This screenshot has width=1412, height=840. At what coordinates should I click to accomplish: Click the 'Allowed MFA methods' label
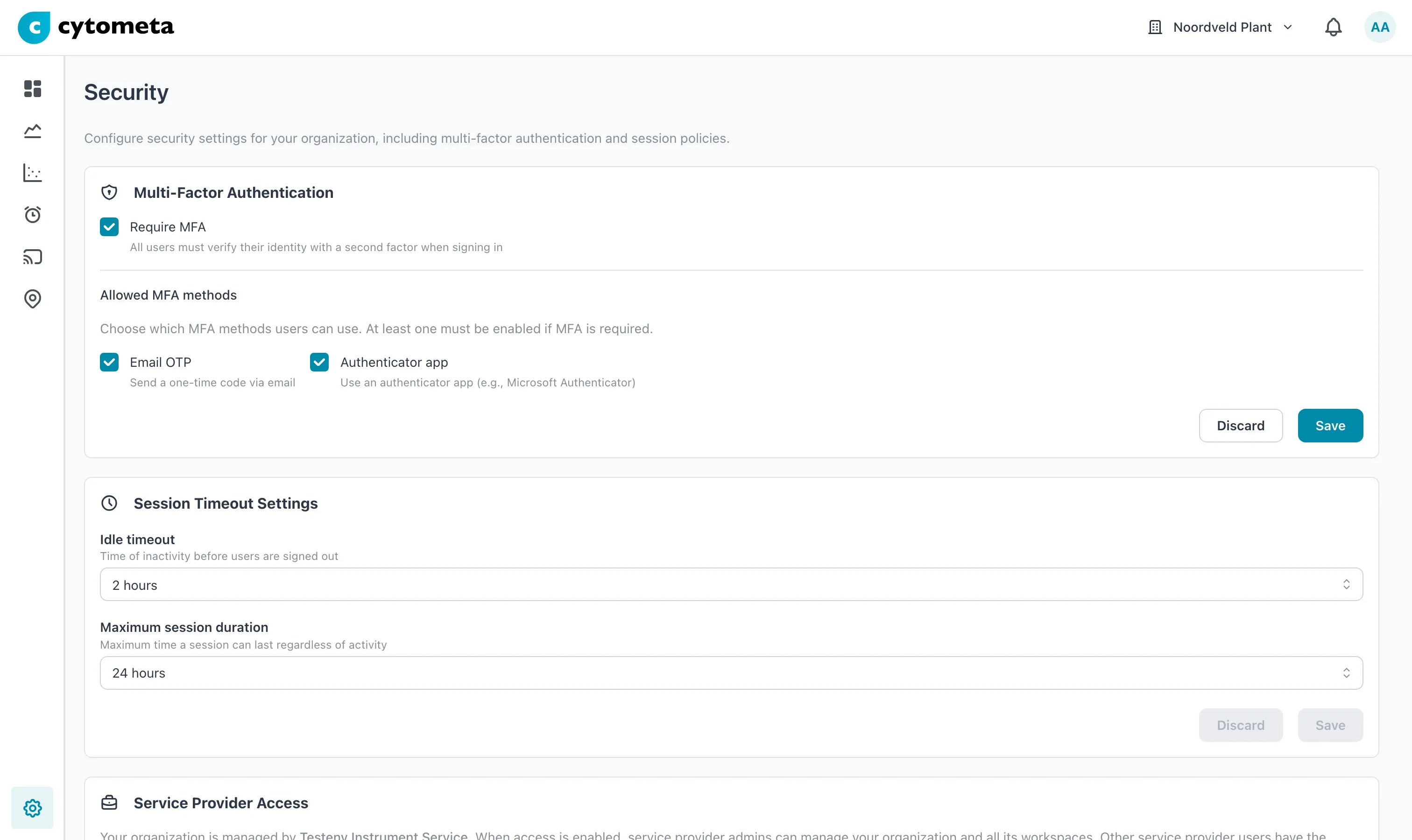click(x=168, y=295)
